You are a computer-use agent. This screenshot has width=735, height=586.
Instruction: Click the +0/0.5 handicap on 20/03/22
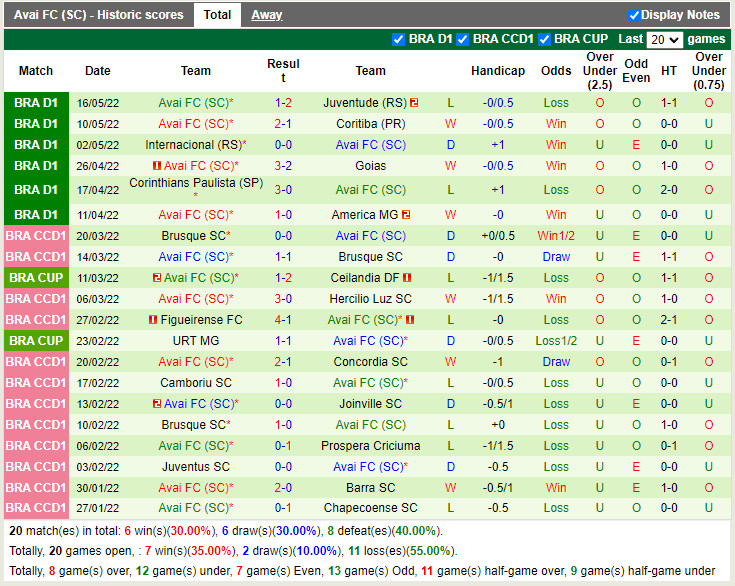click(x=498, y=236)
